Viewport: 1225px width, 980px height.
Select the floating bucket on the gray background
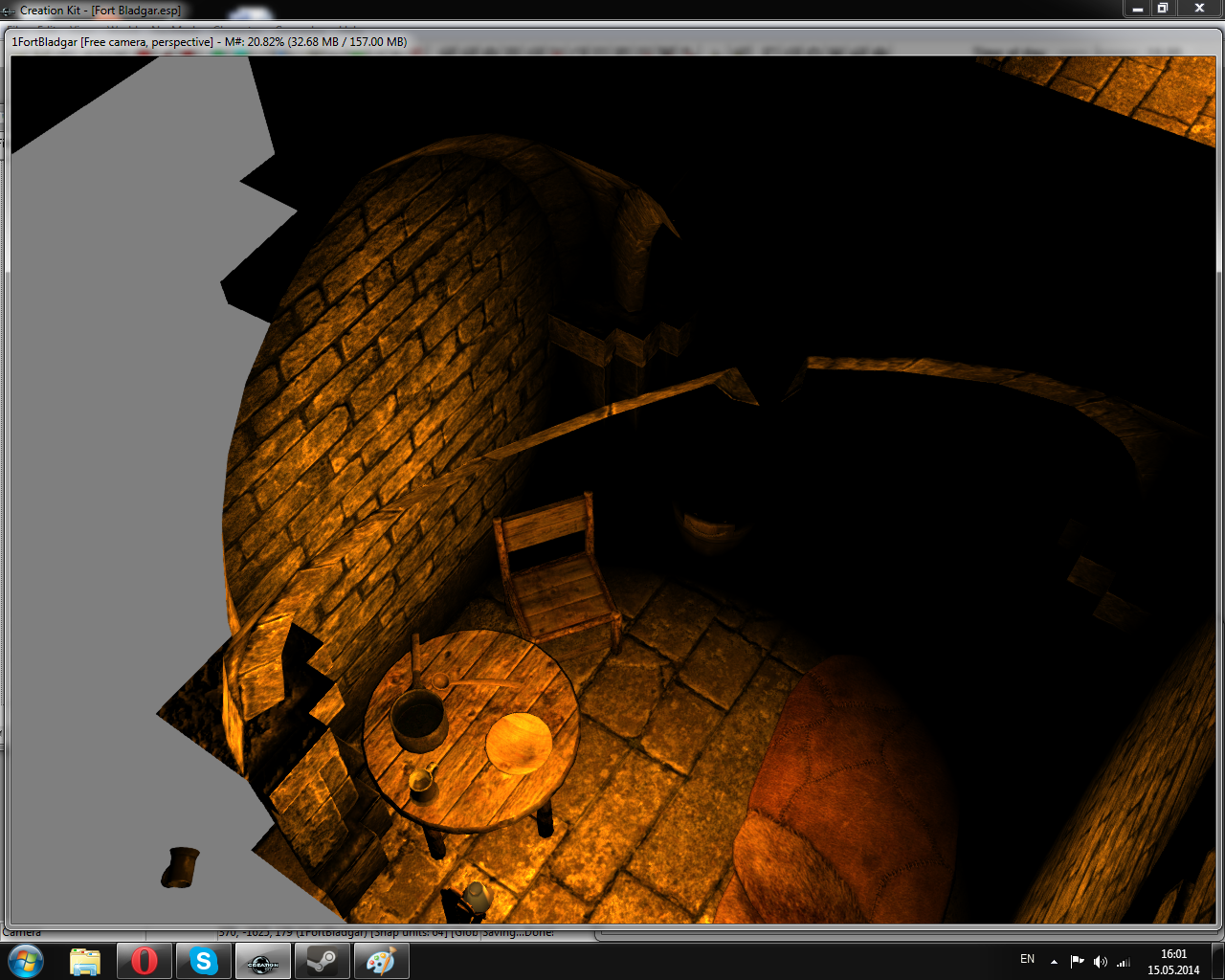click(x=180, y=867)
